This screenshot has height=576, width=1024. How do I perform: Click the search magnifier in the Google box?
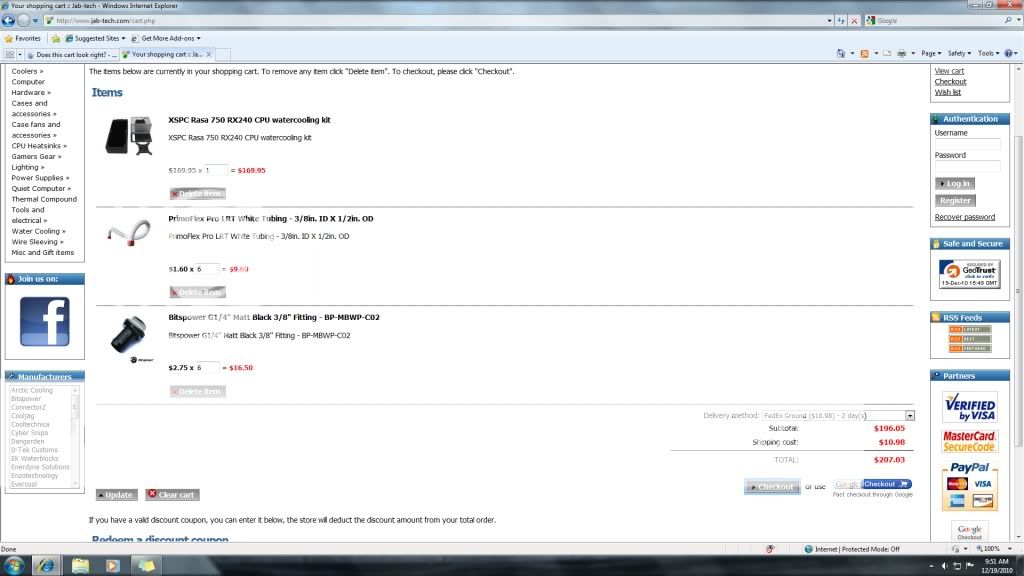(1008, 21)
